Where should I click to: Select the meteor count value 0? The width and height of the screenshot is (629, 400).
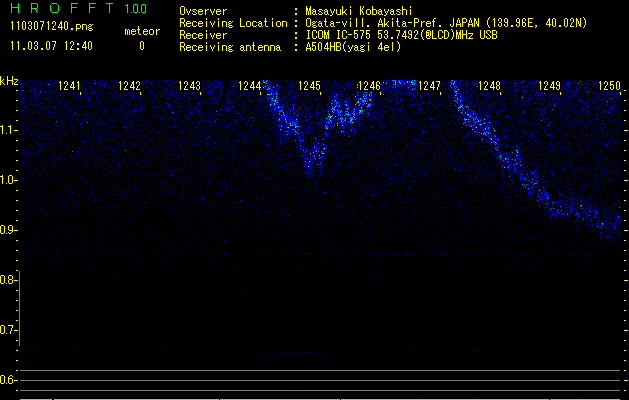[141, 46]
